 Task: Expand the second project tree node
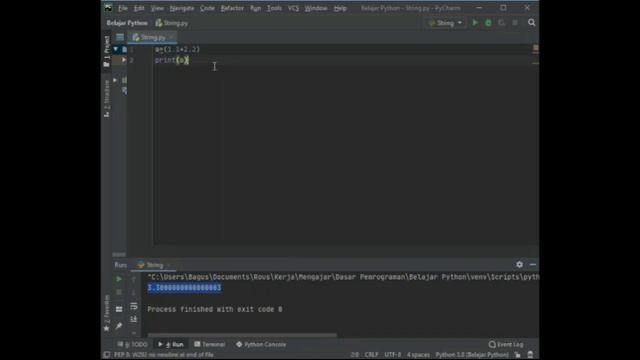click(x=124, y=60)
